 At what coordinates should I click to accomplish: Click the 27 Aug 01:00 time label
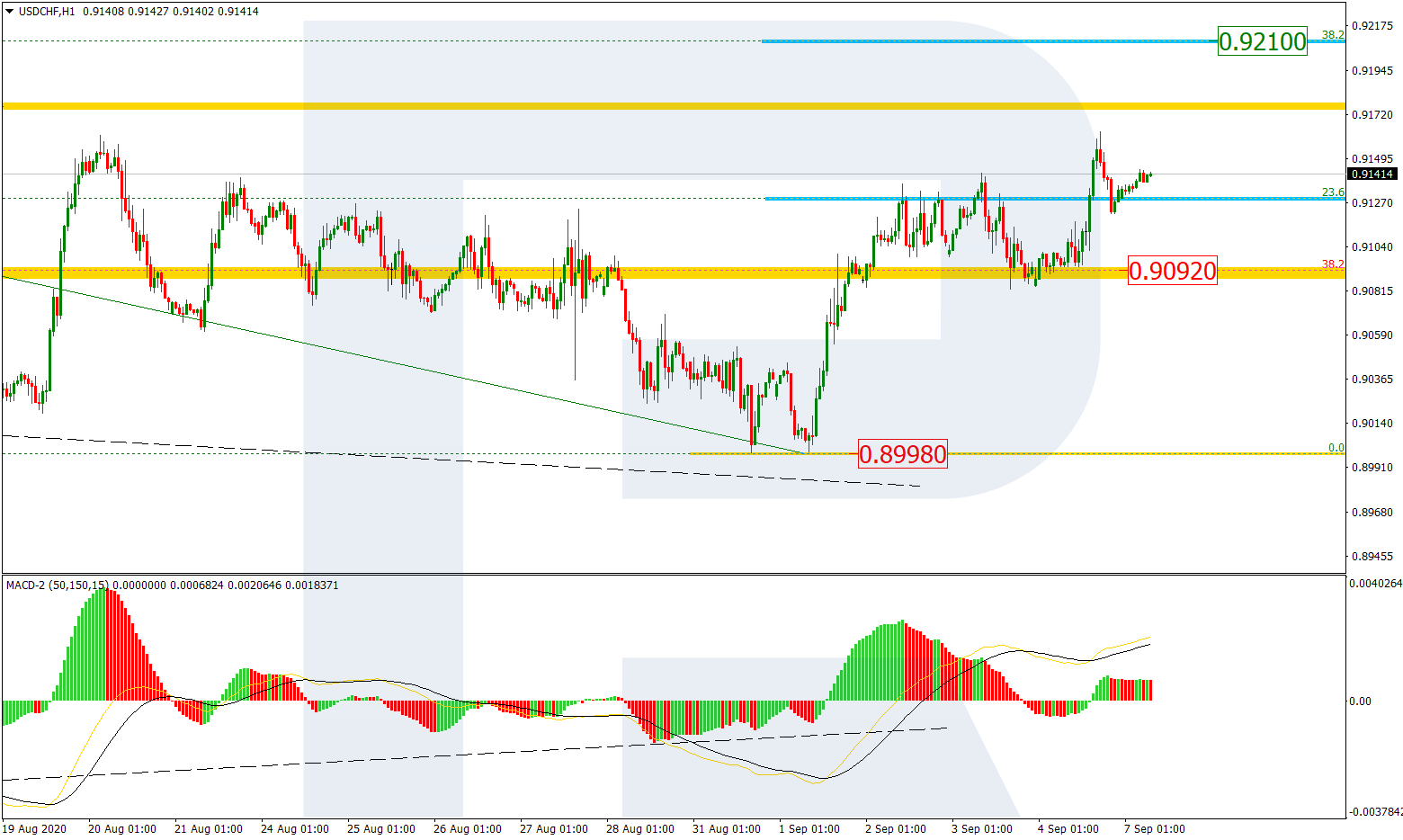[554, 829]
